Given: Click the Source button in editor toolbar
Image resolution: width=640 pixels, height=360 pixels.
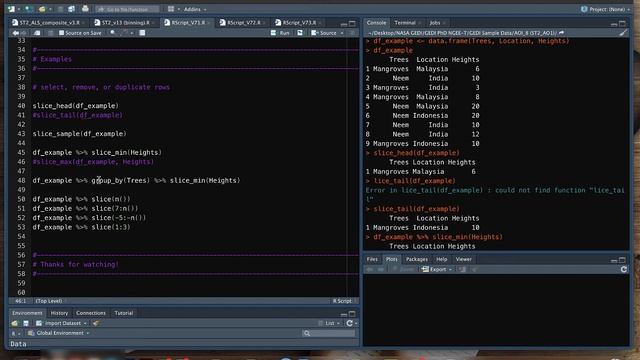Looking at the screenshot, I should coord(324,33).
